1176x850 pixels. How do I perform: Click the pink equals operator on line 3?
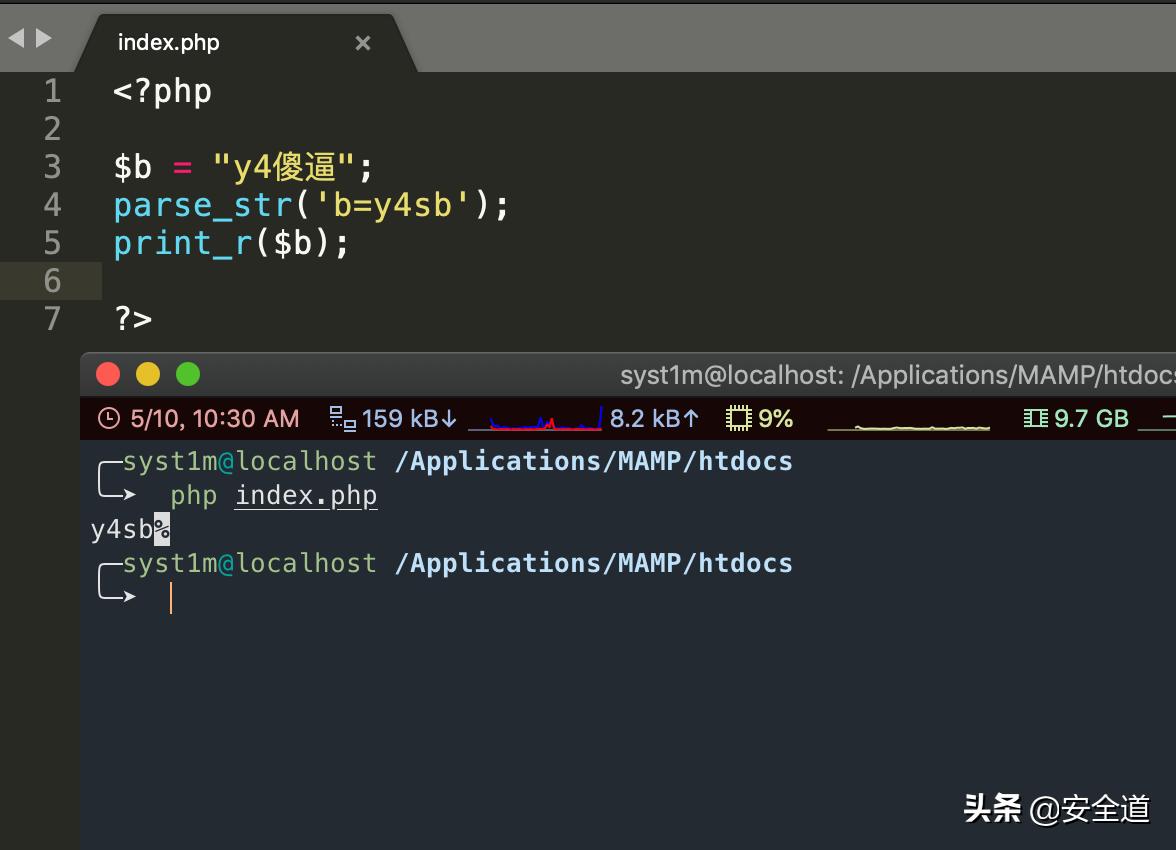[182, 168]
